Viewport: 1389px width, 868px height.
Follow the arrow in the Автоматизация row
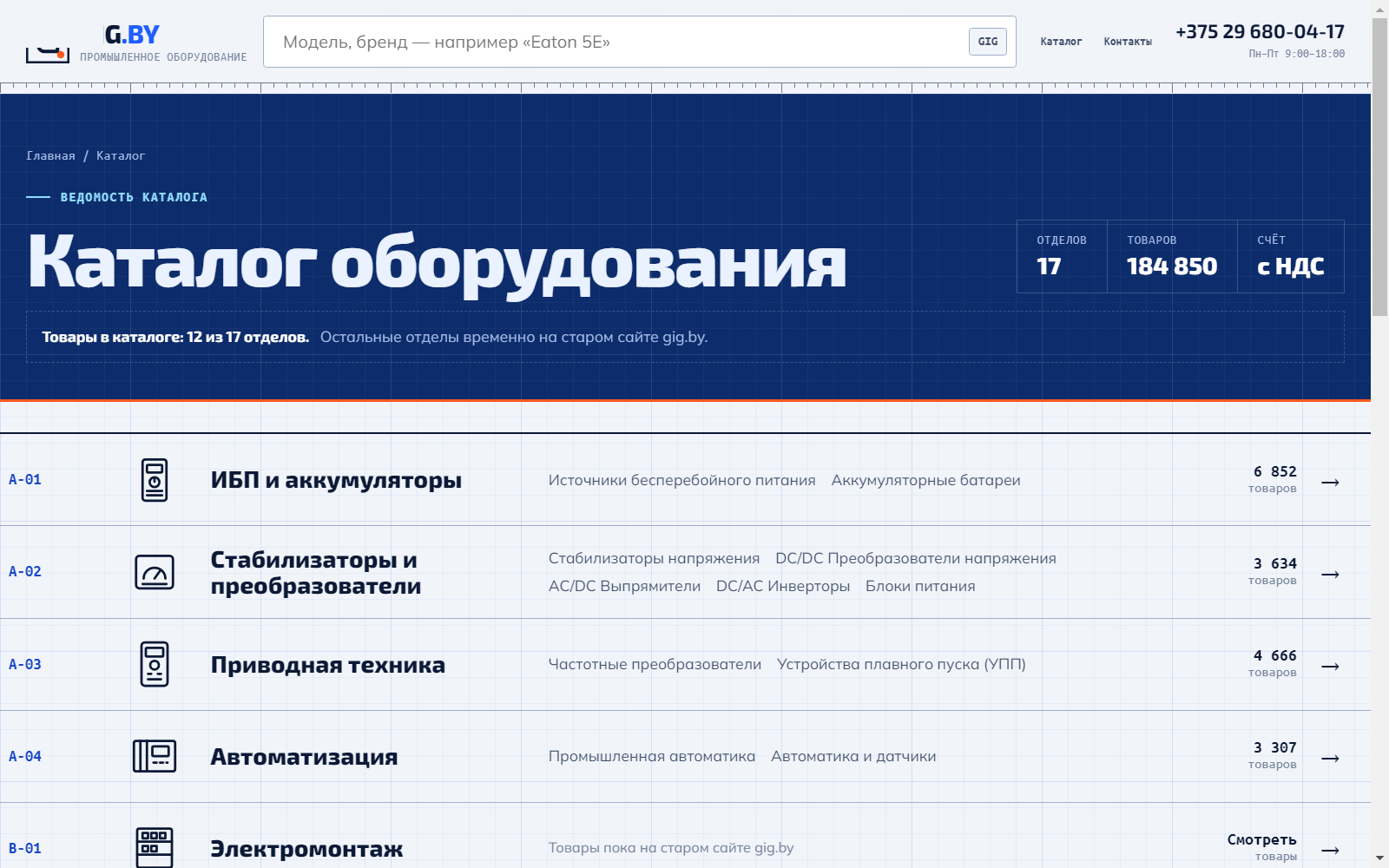click(x=1330, y=758)
